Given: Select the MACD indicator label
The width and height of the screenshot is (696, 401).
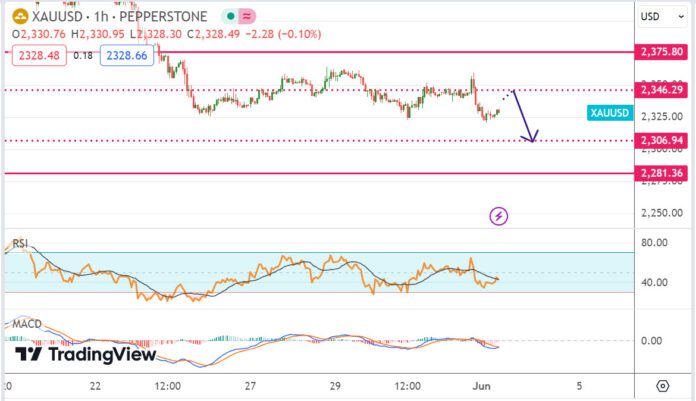Looking at the screenshot, I should point(25,325).
